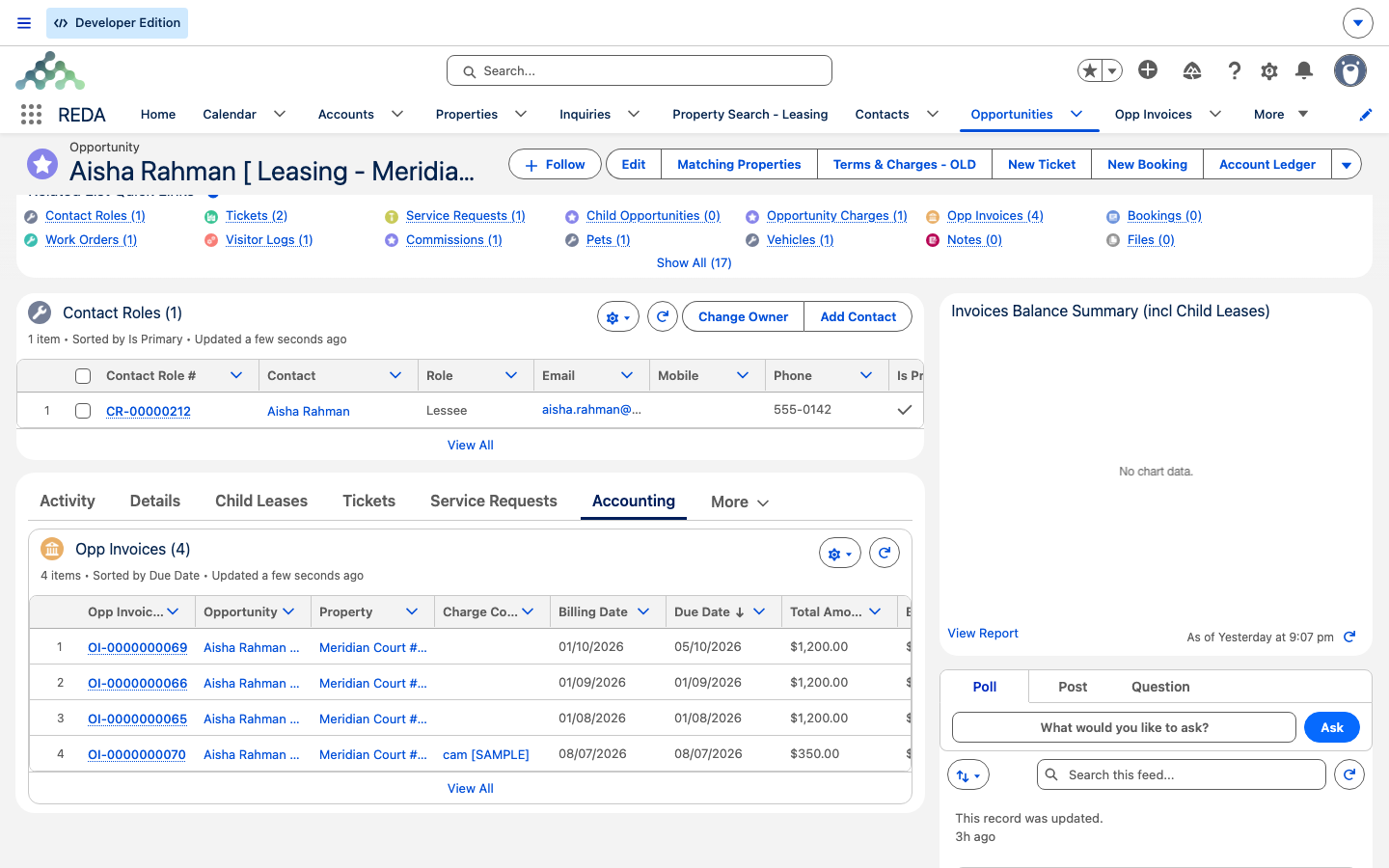Open the View Report link

(983, 633)
